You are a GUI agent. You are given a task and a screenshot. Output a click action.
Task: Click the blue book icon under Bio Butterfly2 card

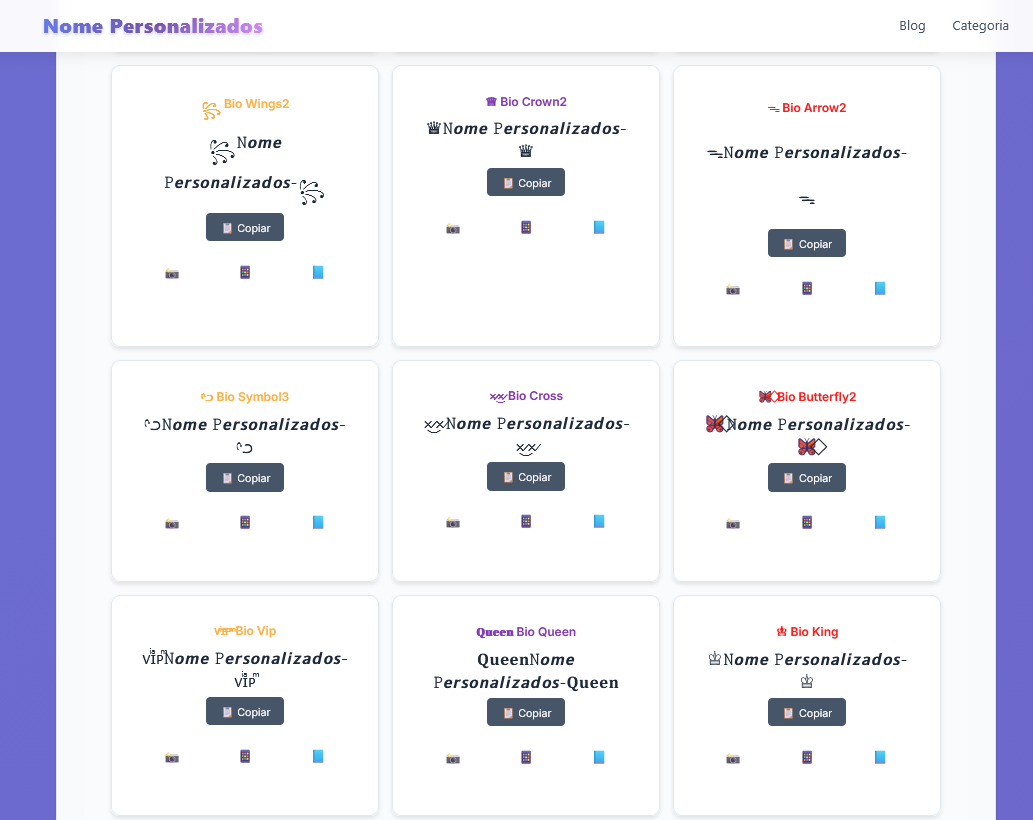879,521
